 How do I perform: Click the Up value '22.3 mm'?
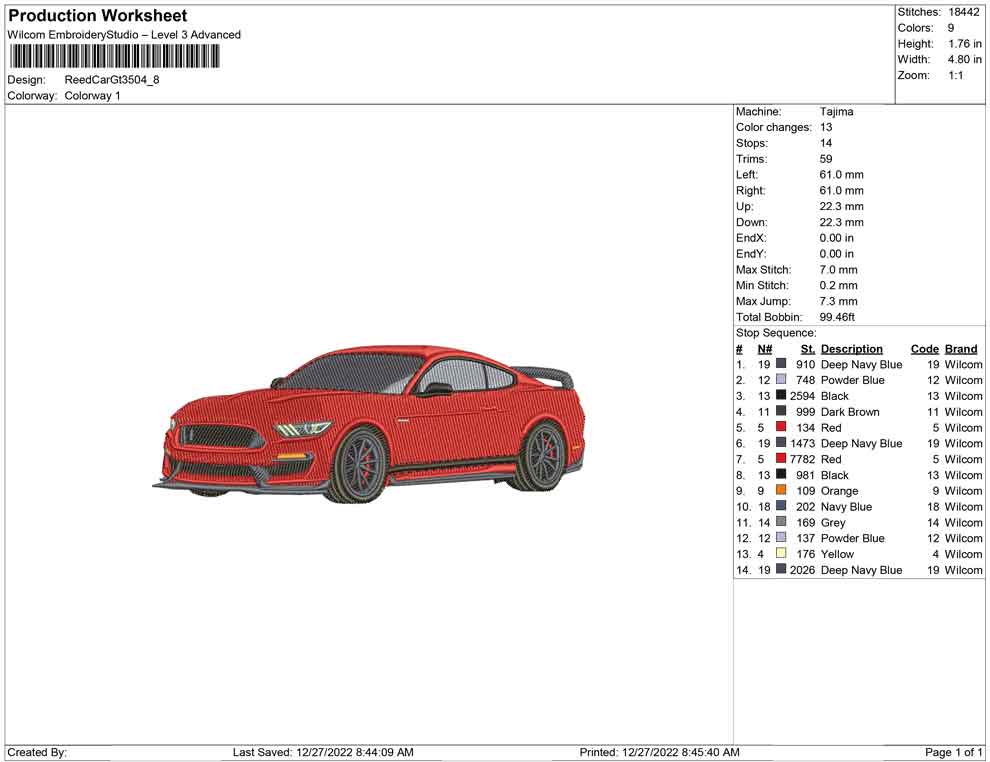click(842, 206)
